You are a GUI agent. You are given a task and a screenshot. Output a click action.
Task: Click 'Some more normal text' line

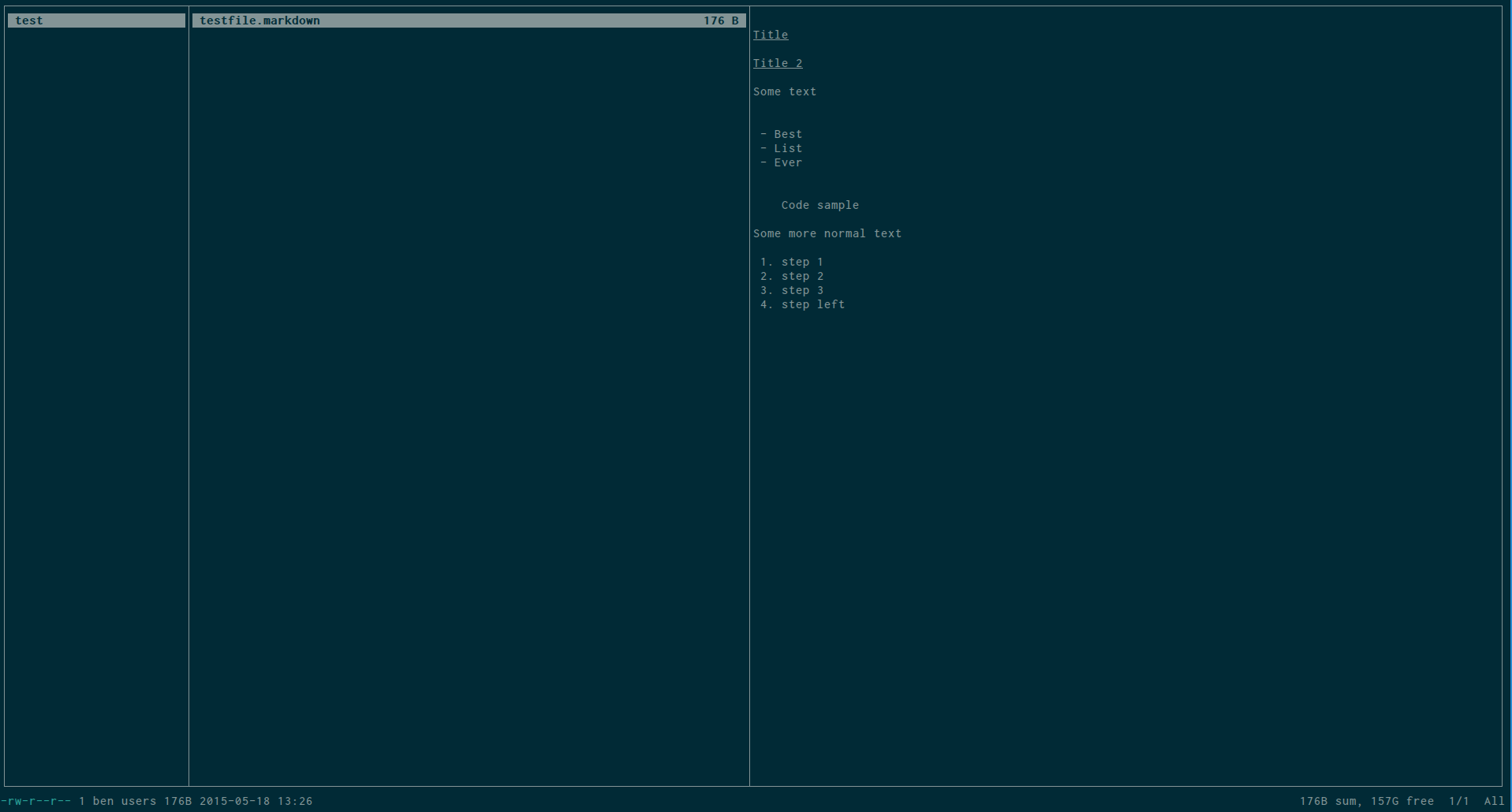[827, 233]
